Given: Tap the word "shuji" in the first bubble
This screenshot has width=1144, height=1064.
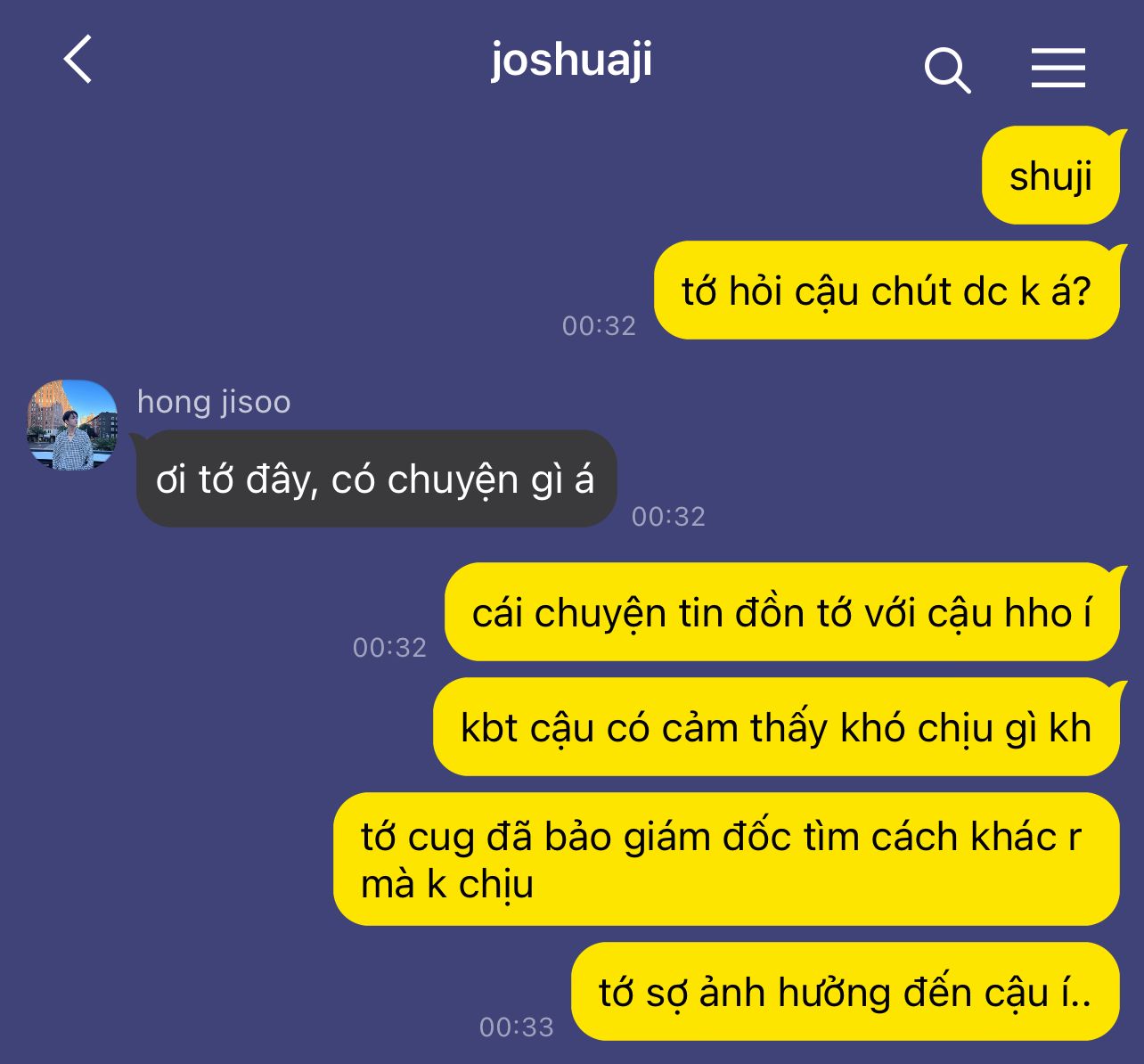Looking at the screenshot, I should click(x=1050, y=176).
